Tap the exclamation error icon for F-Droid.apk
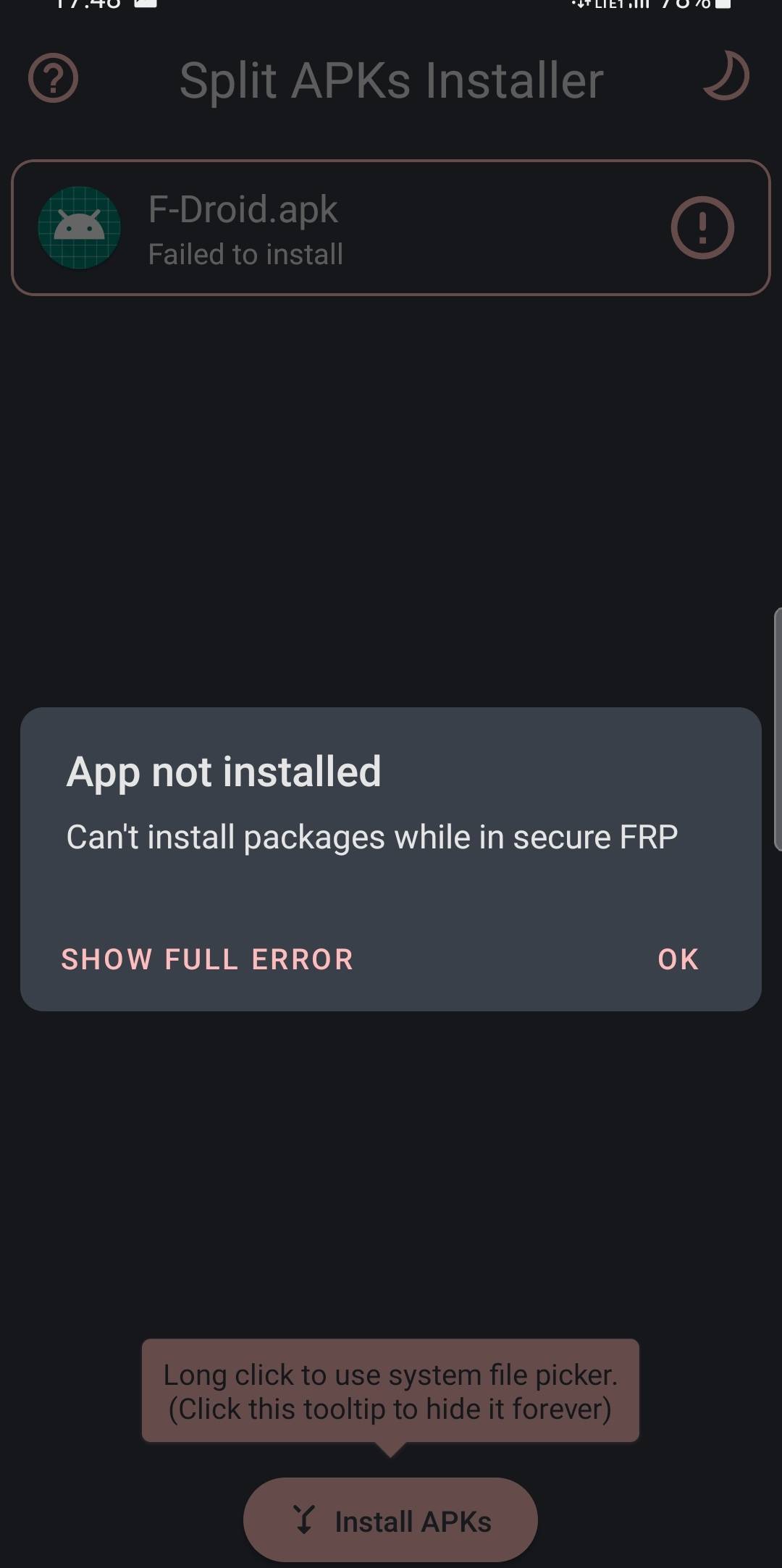Viewport: 782px width, 1568px height. 702,228
